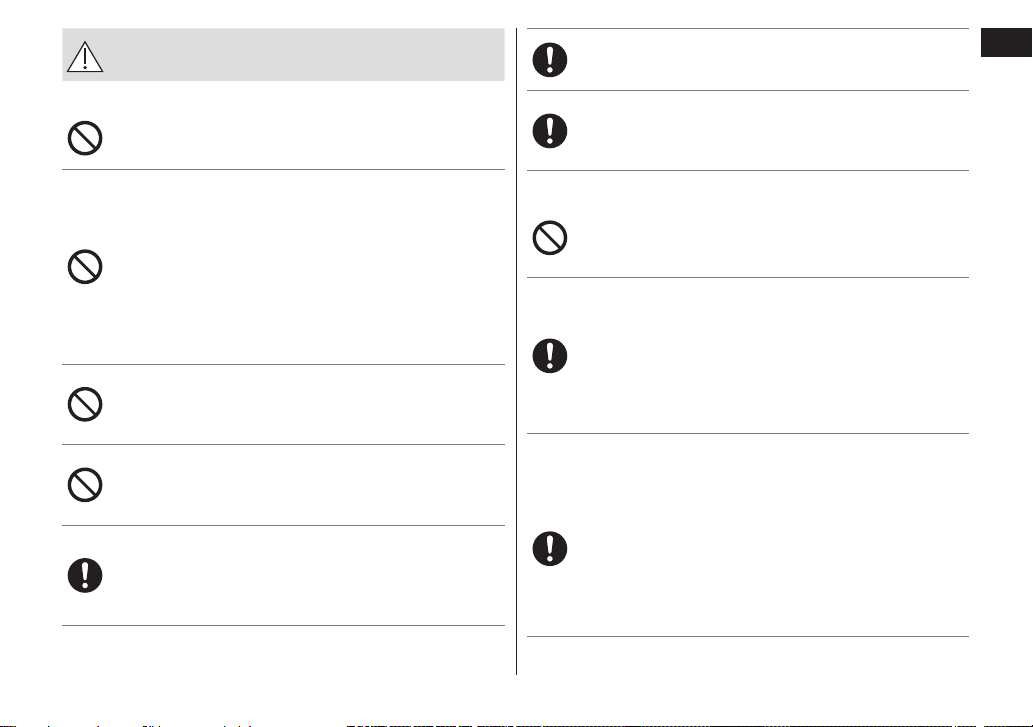The width and height of the screenshot is (1033, 727).
Task: Open the black tab at the page's top-right corner
Action: tap(1007, 42)
